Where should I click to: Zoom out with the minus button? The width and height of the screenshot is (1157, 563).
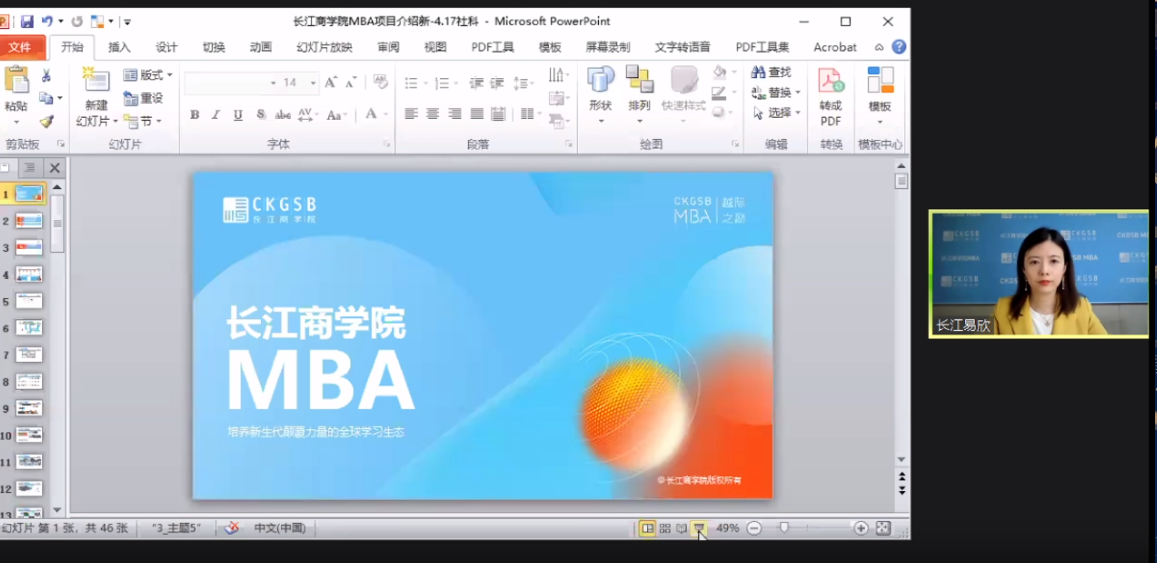[753, 528]
